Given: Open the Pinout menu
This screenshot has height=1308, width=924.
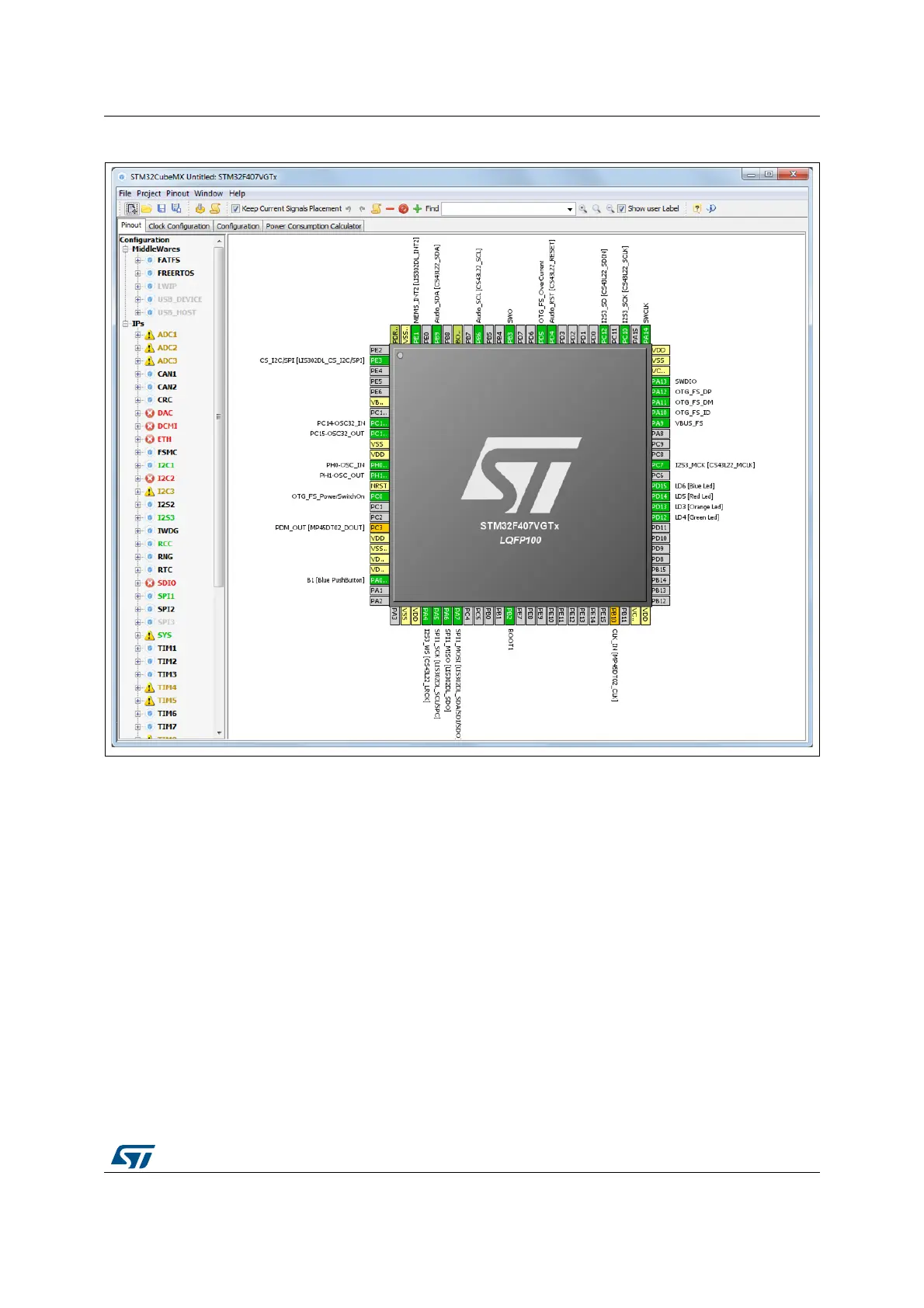Looking at the screenshot, I should [178, 194].
